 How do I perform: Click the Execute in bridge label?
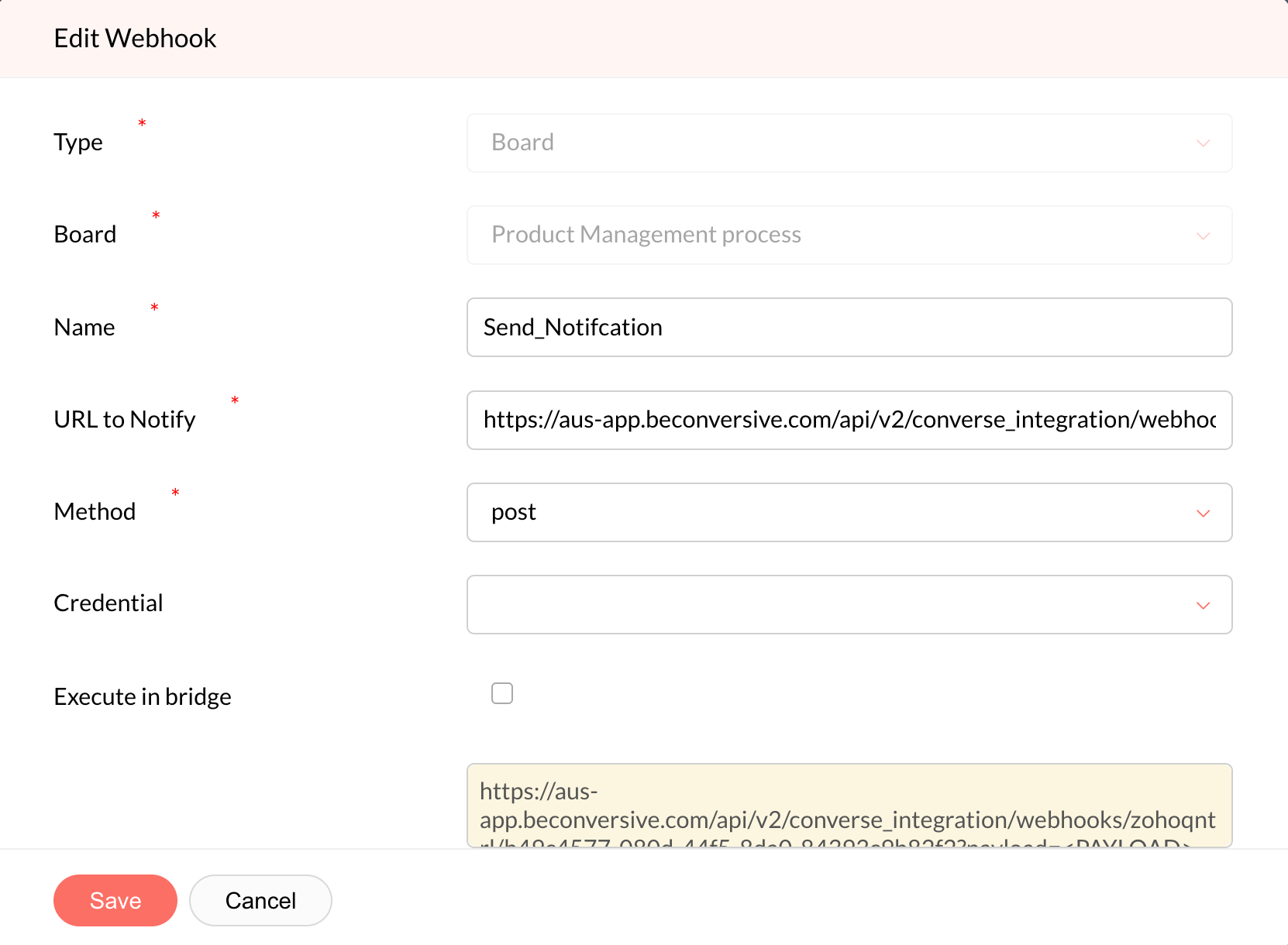coord(143,696)
